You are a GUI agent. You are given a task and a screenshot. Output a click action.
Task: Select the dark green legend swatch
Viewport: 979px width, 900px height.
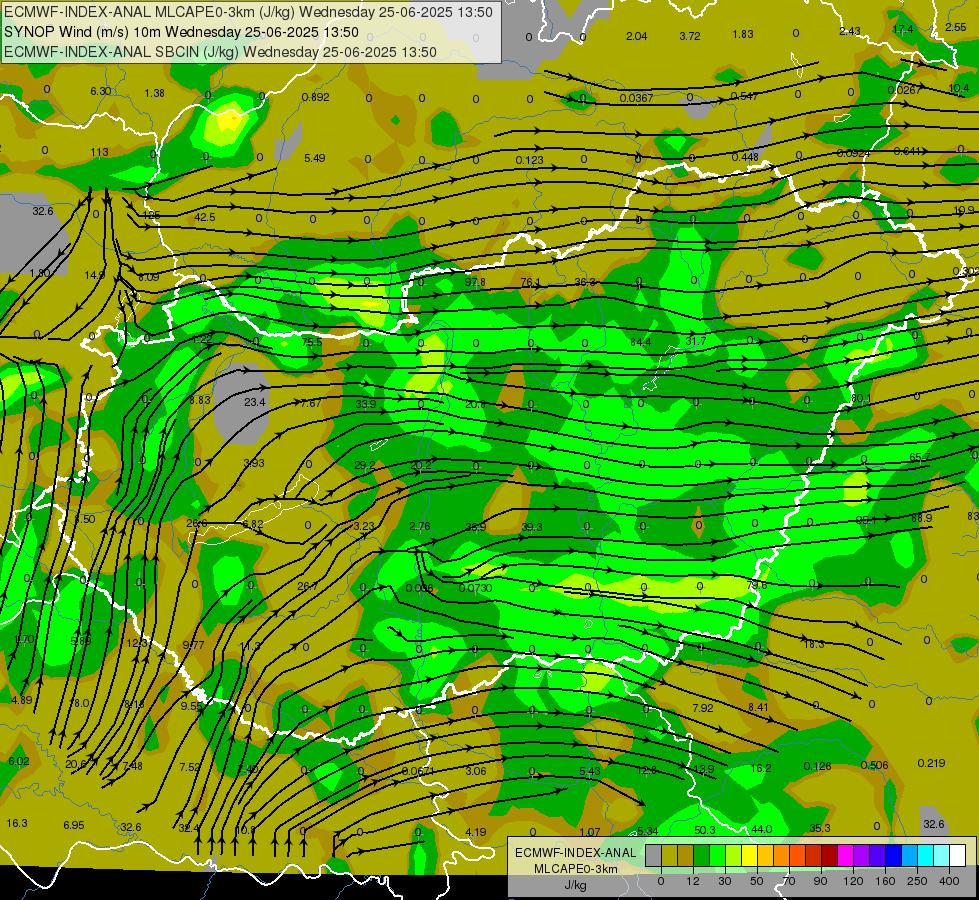702,855
